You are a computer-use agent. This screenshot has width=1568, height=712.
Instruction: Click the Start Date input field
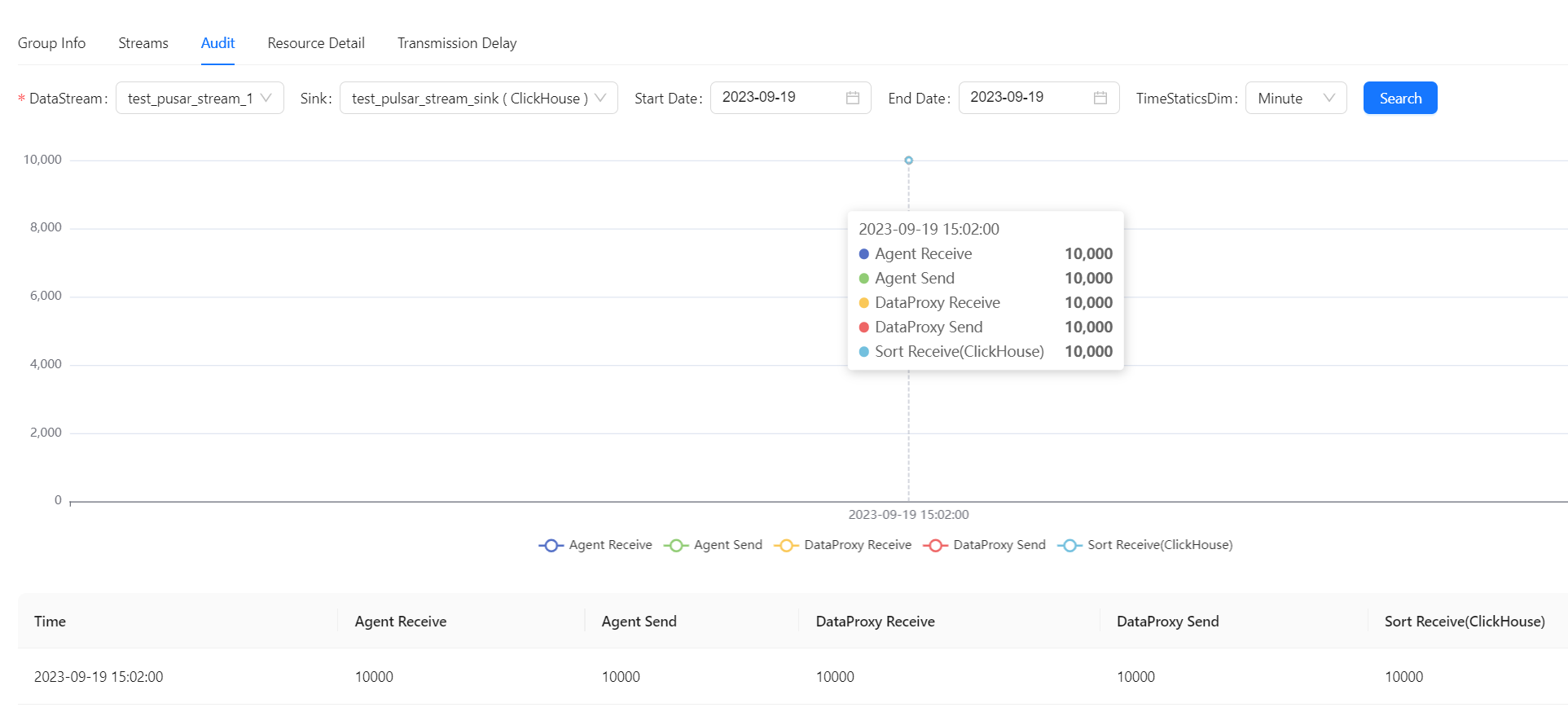pyautogui.click(x=778, y=98)
